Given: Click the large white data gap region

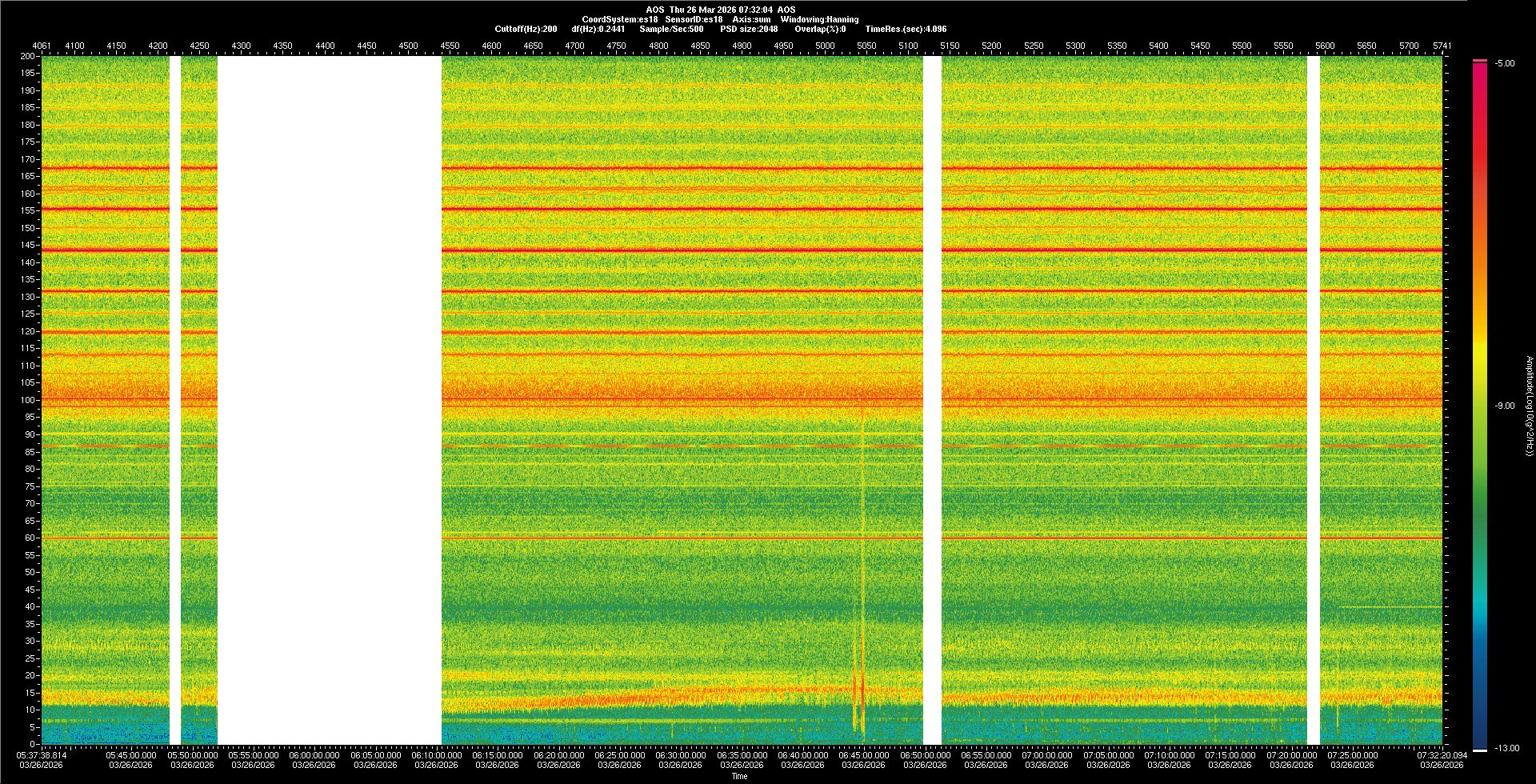Looking at the screenshot, I should (x=329, y=400).
